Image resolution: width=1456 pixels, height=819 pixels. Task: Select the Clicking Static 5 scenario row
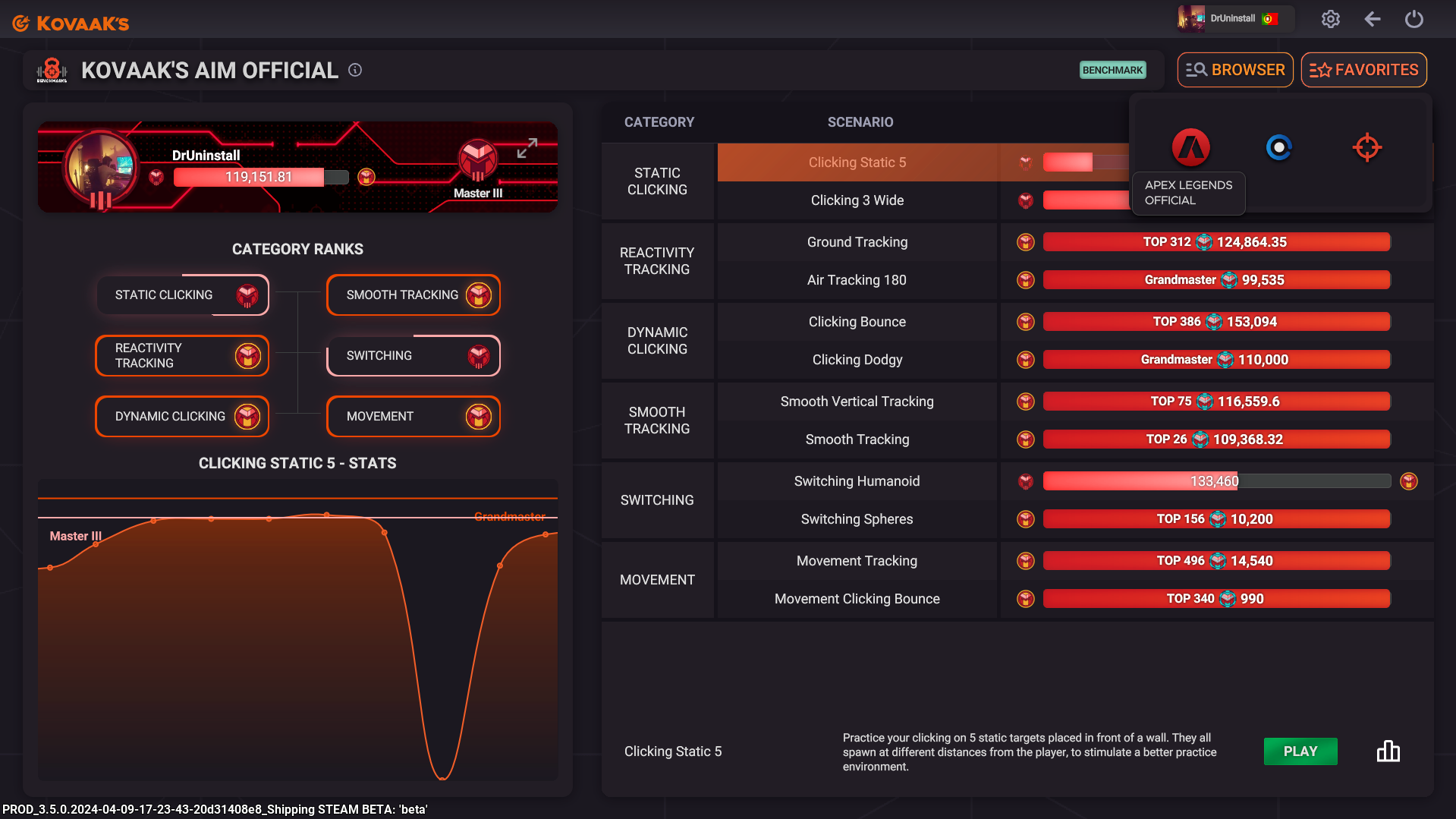coord(857,162)
